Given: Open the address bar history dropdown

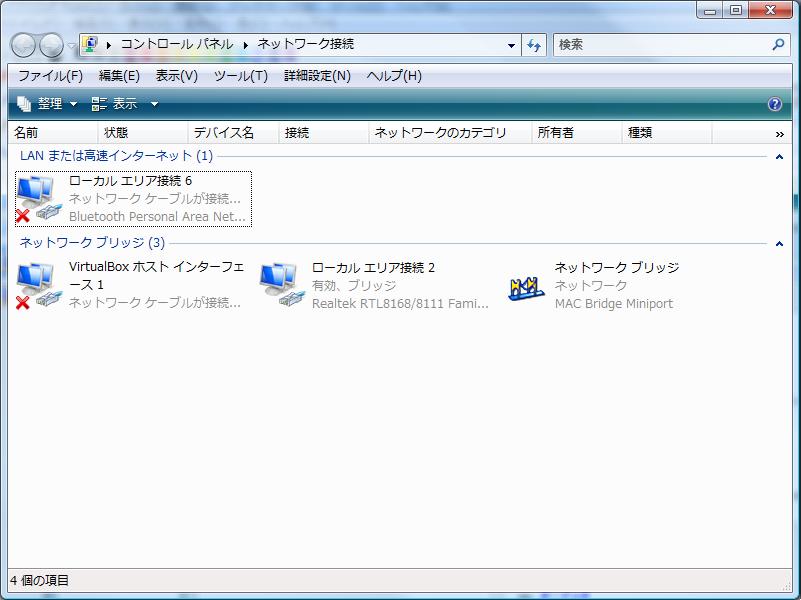Looking at the screenshot, I should tap(511, 45).
